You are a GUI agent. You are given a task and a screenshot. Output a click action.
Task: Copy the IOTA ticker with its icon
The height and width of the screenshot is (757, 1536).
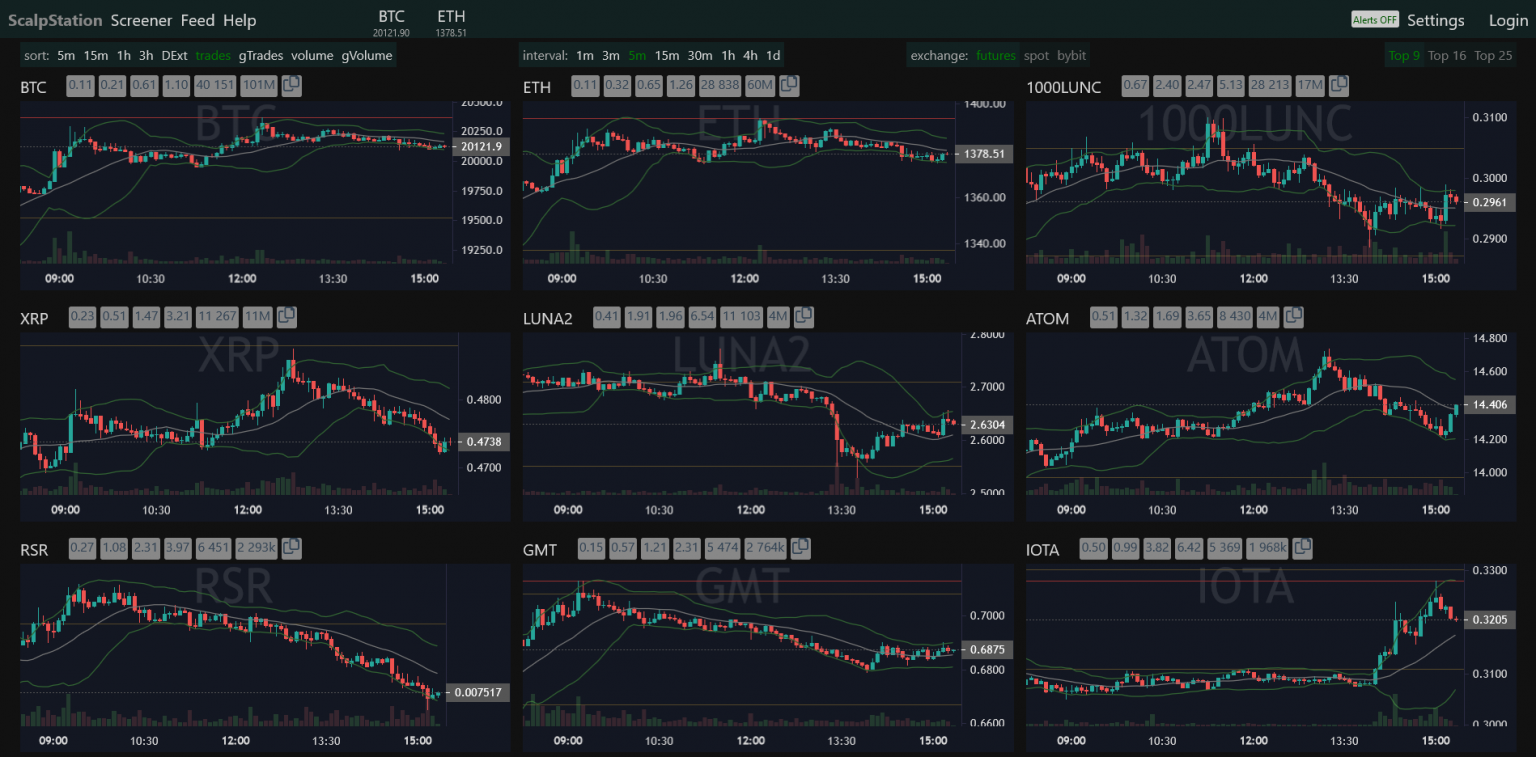pos(1302,548)
